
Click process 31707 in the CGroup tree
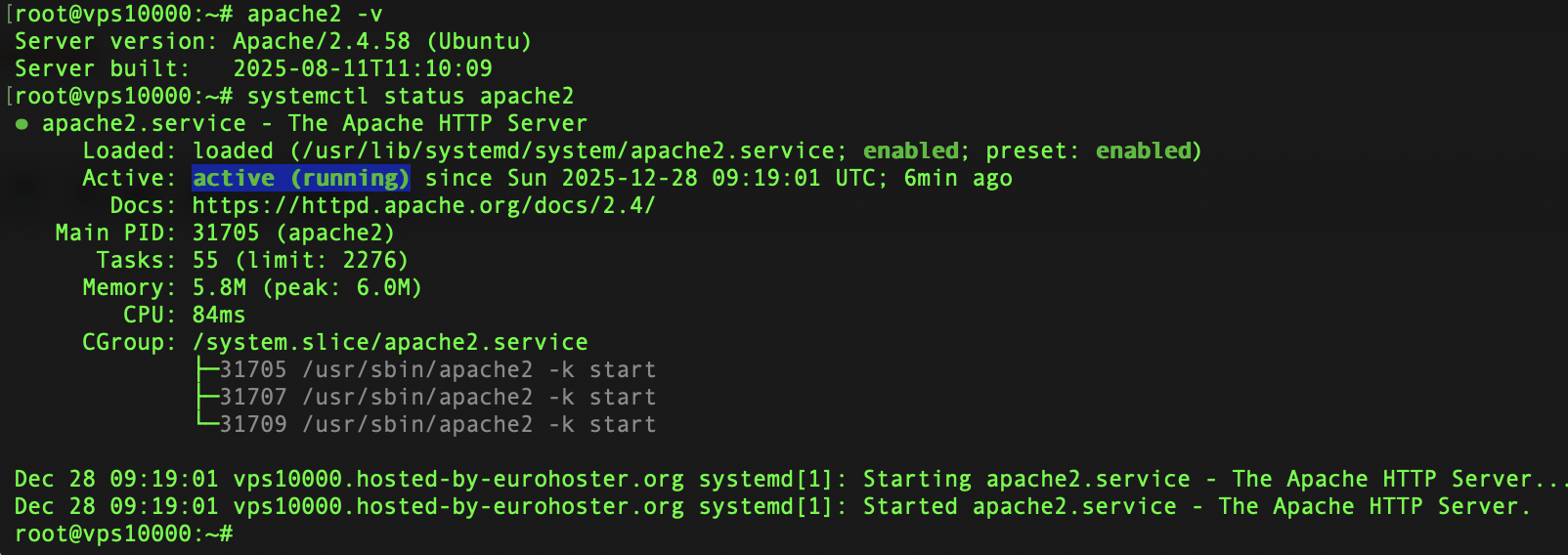[253, 398]
